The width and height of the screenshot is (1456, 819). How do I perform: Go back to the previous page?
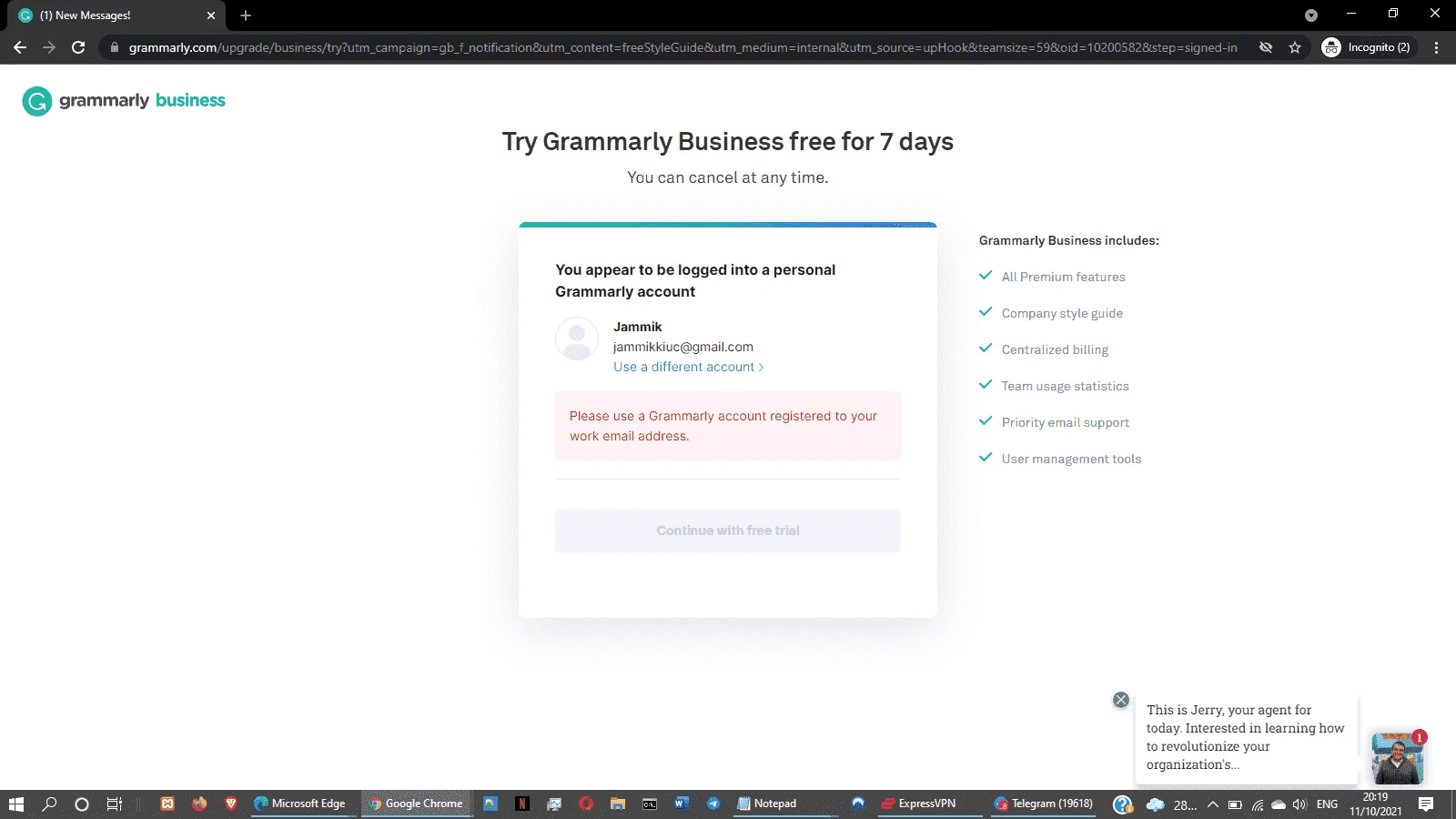(20, 47)
